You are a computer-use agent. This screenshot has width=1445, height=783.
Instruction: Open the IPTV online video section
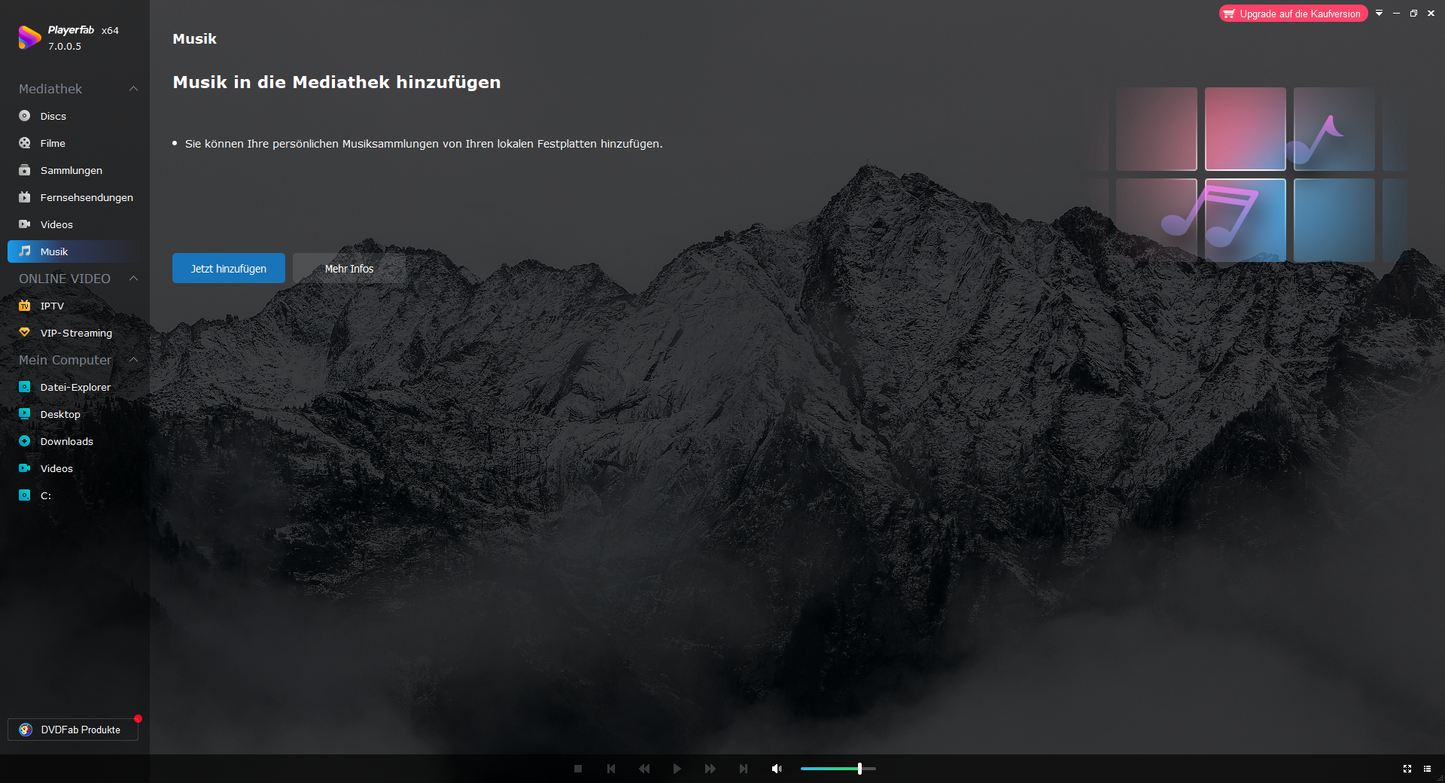[x=52, y=306]
